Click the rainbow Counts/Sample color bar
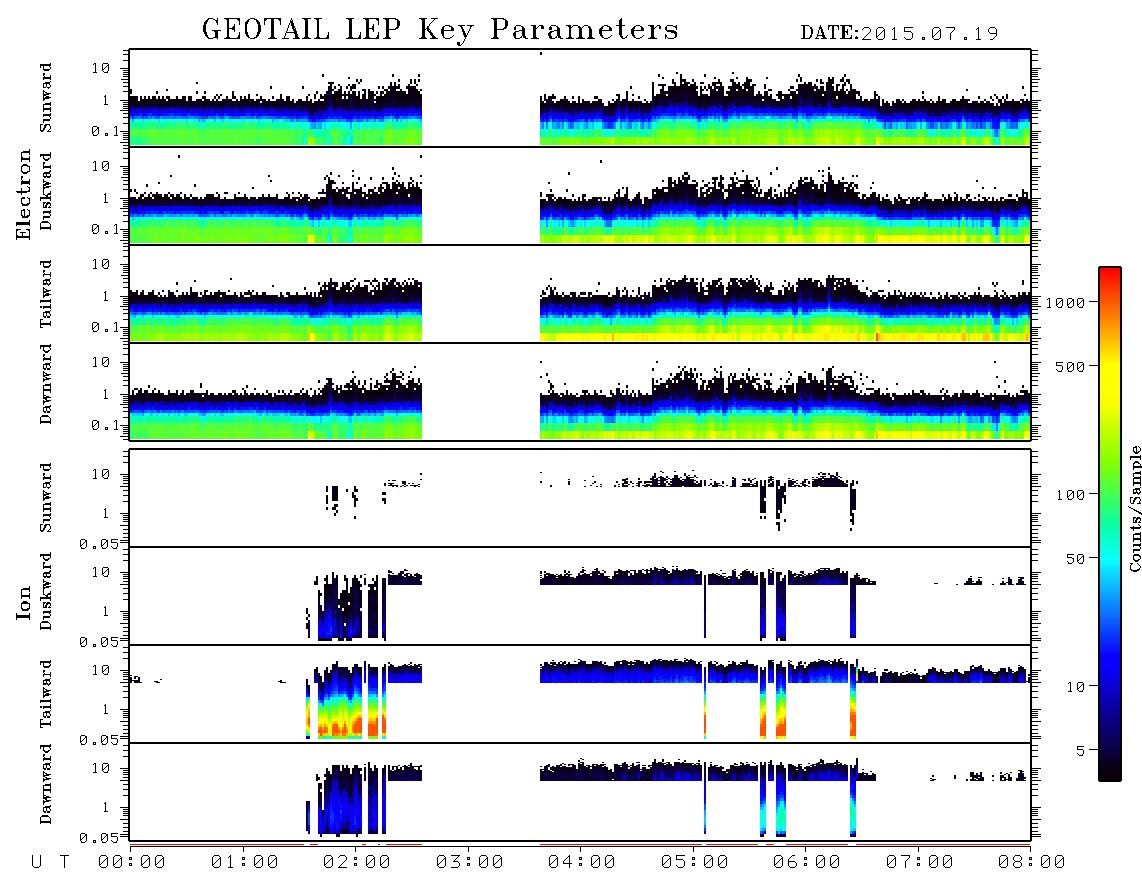Image resolution: width=1142 pixels, height=880 pixels. (1110, 524)
